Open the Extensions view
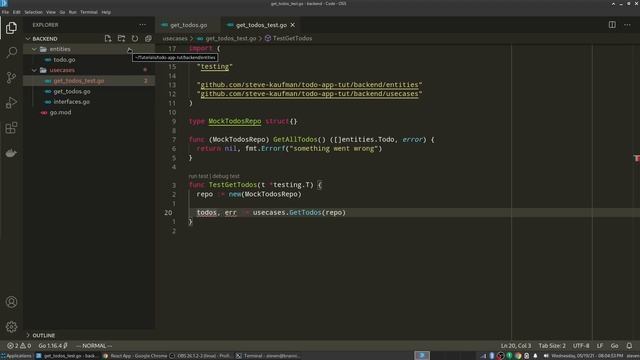Screen dimensions: 640x360 11,128
